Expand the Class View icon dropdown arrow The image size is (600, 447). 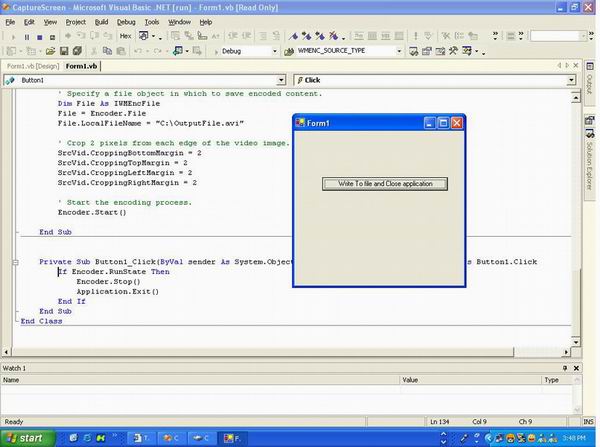(x=476, y=51)
